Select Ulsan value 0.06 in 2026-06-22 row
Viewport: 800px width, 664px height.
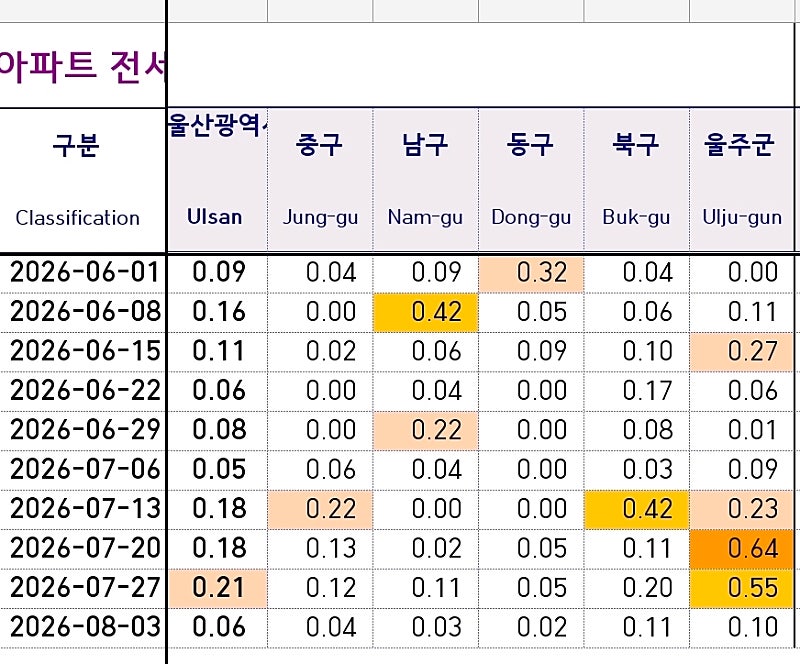(x=217, y=391)
